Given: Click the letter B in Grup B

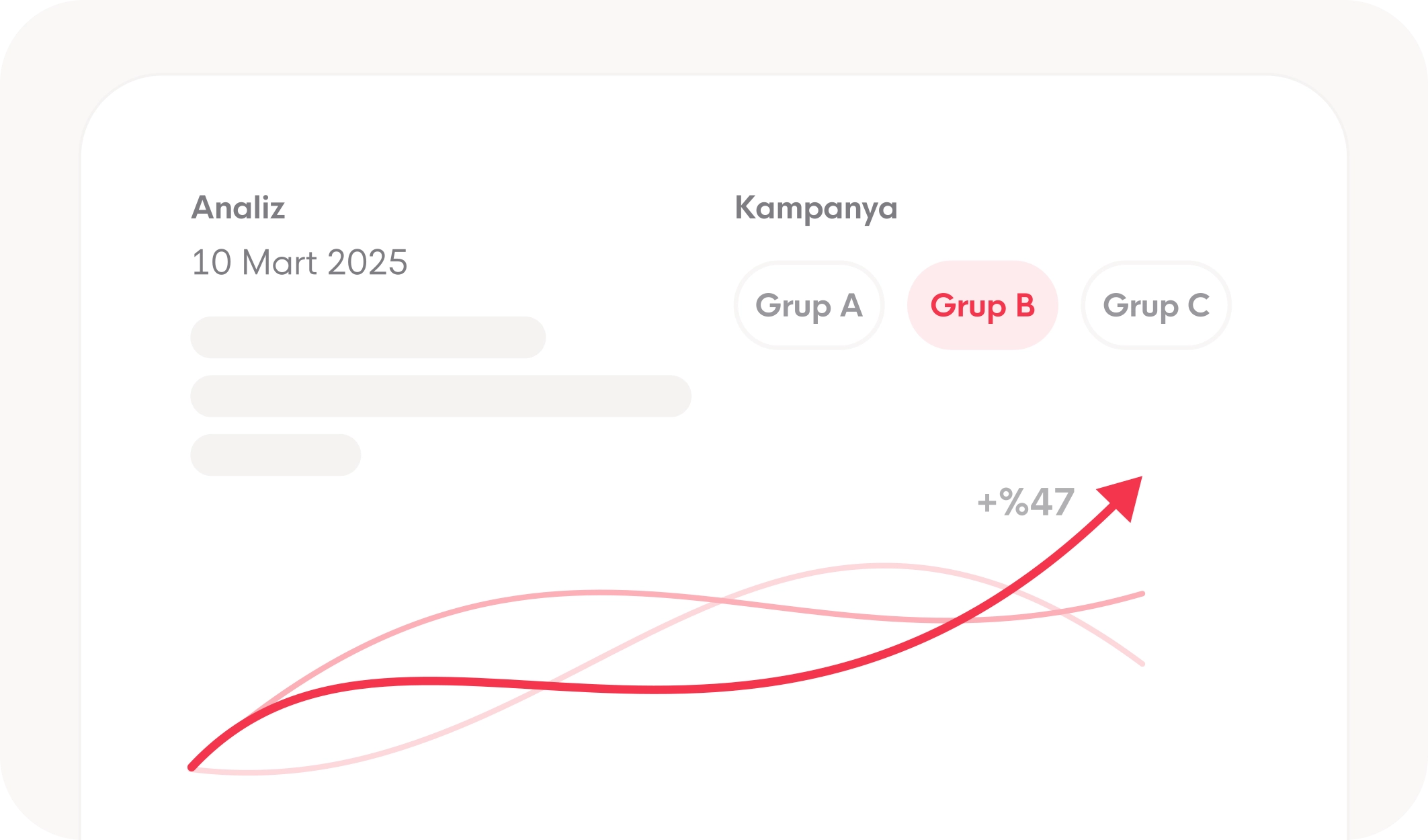Looking at the screenshot, I should click(1025, 306).
